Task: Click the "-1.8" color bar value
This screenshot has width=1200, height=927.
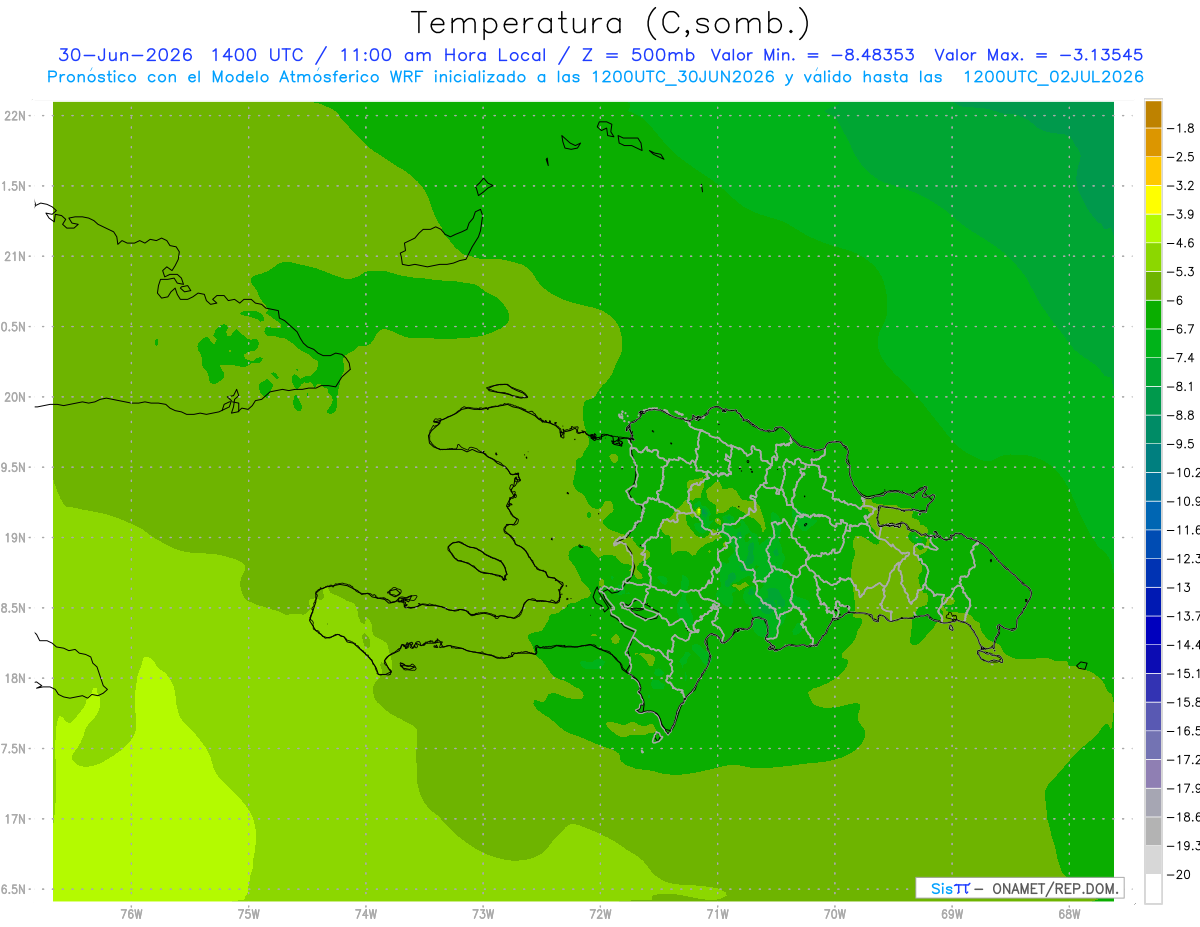Action: 1181,128
